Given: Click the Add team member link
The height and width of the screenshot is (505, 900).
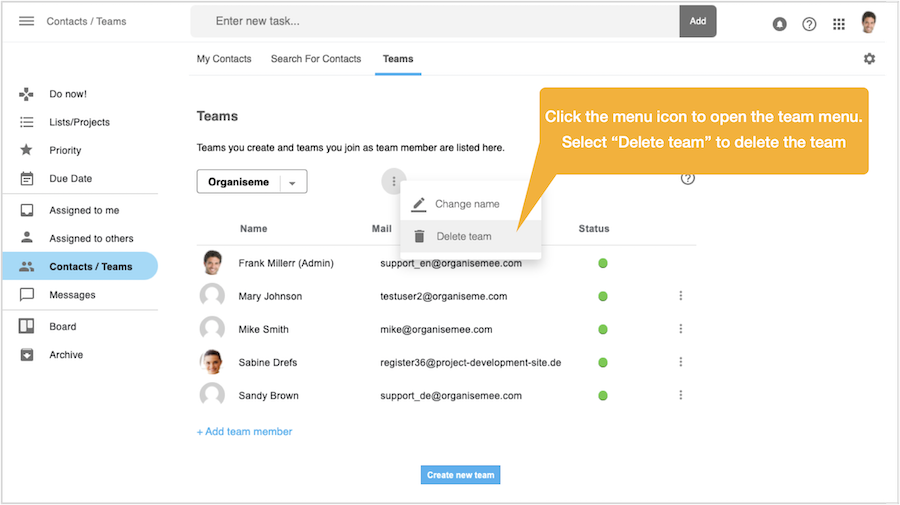Looking at the screenshot, I should pyautogui.click(x=245, y=432).
